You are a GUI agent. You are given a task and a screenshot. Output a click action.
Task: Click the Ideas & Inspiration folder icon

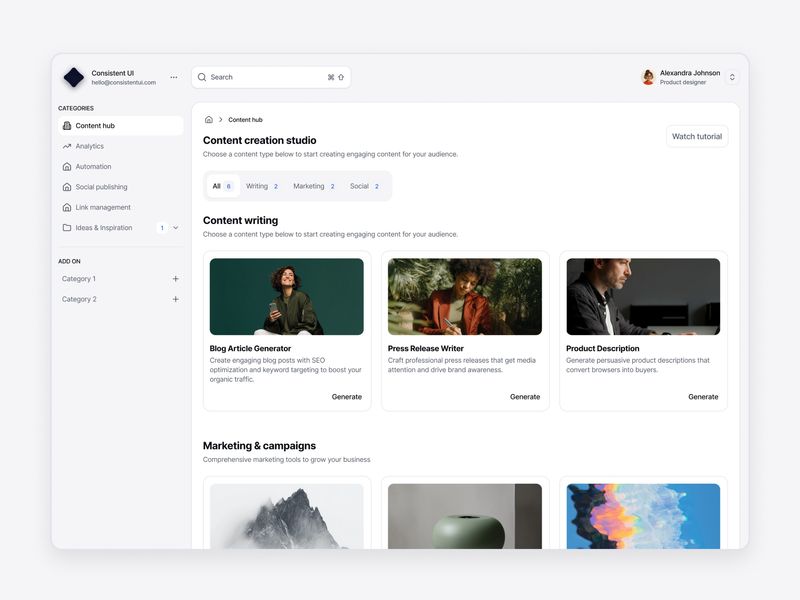(x=65, y=227)
